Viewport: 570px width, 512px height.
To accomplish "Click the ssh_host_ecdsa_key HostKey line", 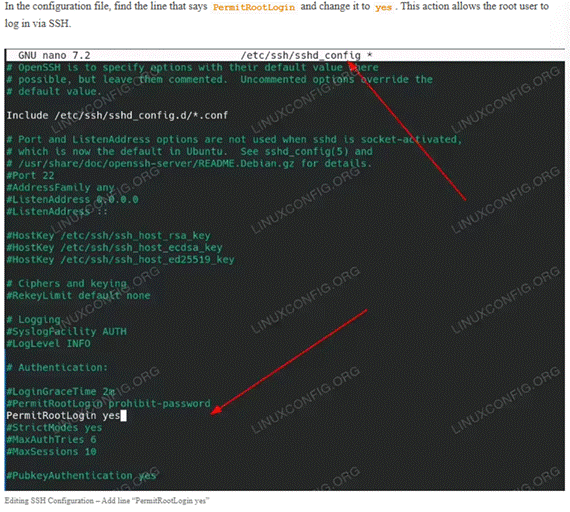I will point(114,248).
